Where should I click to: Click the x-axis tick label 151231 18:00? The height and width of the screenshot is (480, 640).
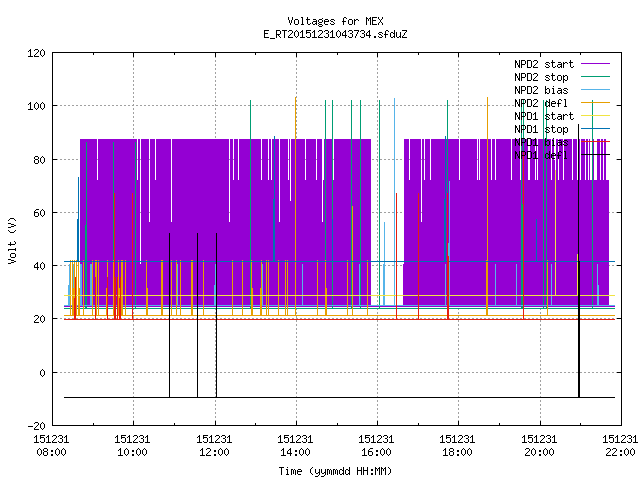tap(457, 446)
